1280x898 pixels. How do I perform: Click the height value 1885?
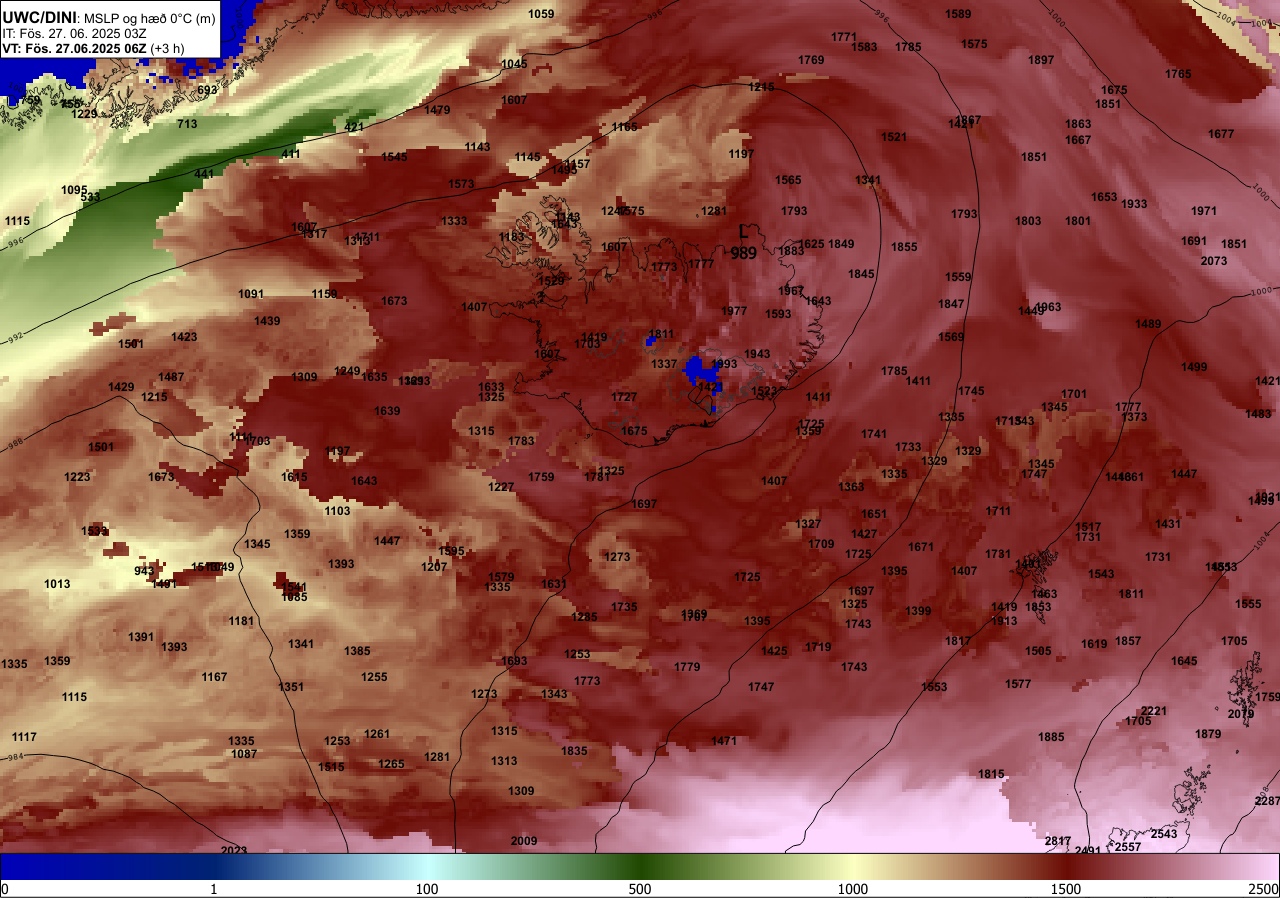point(1051,737)
